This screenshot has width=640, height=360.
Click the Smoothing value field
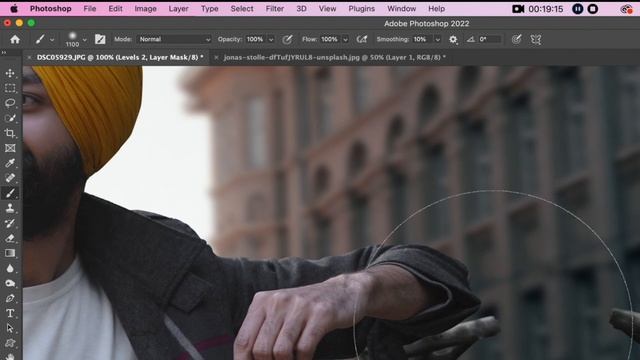pyautogui.click(x=422, y=40)
